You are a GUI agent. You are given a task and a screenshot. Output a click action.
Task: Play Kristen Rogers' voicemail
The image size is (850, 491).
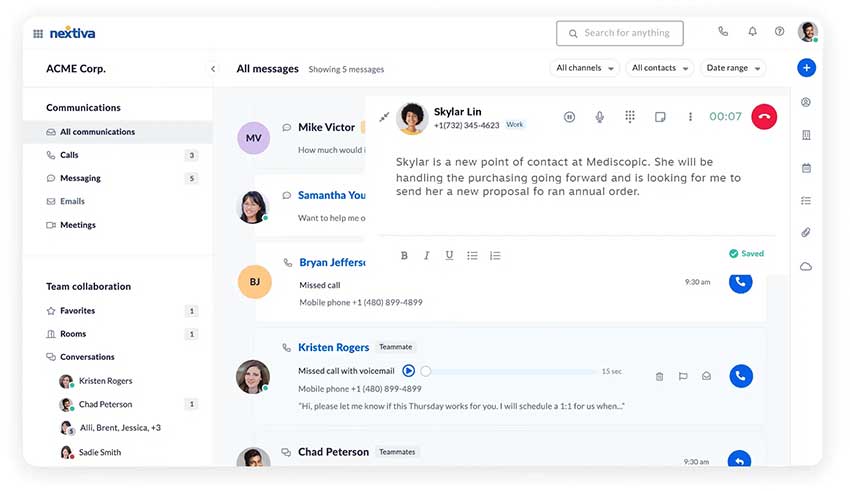pos(408,371)
